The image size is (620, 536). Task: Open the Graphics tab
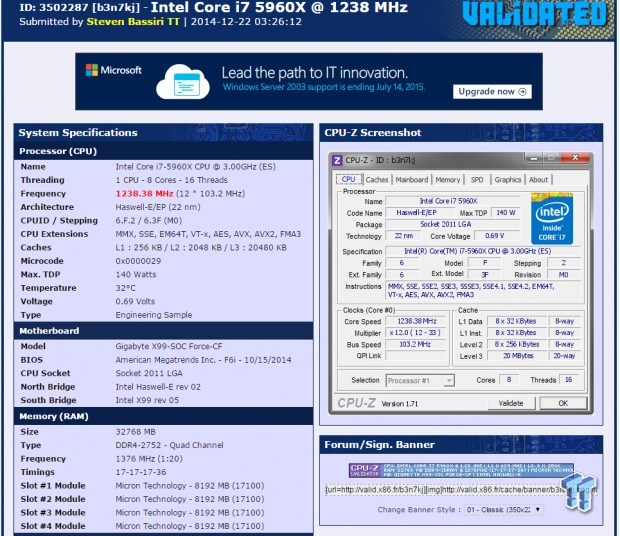508,179
